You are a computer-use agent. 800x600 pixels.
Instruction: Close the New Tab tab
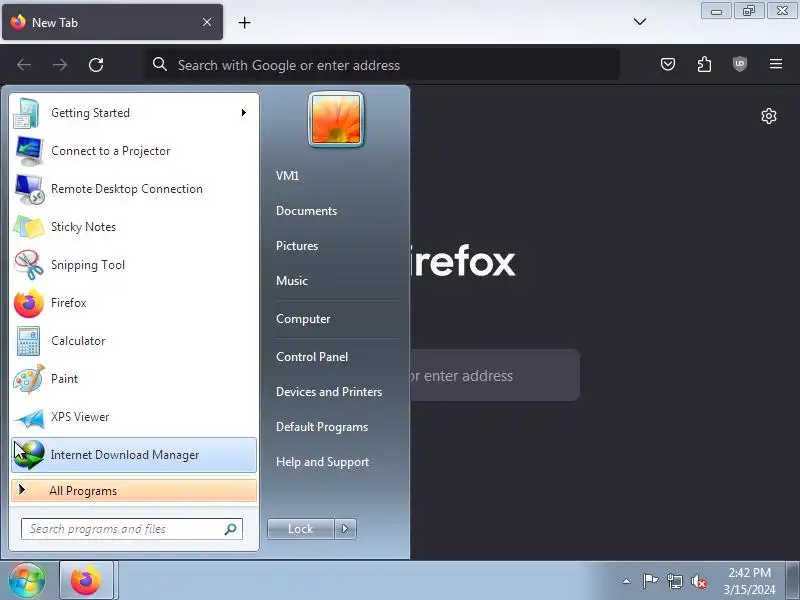(207, 22)
